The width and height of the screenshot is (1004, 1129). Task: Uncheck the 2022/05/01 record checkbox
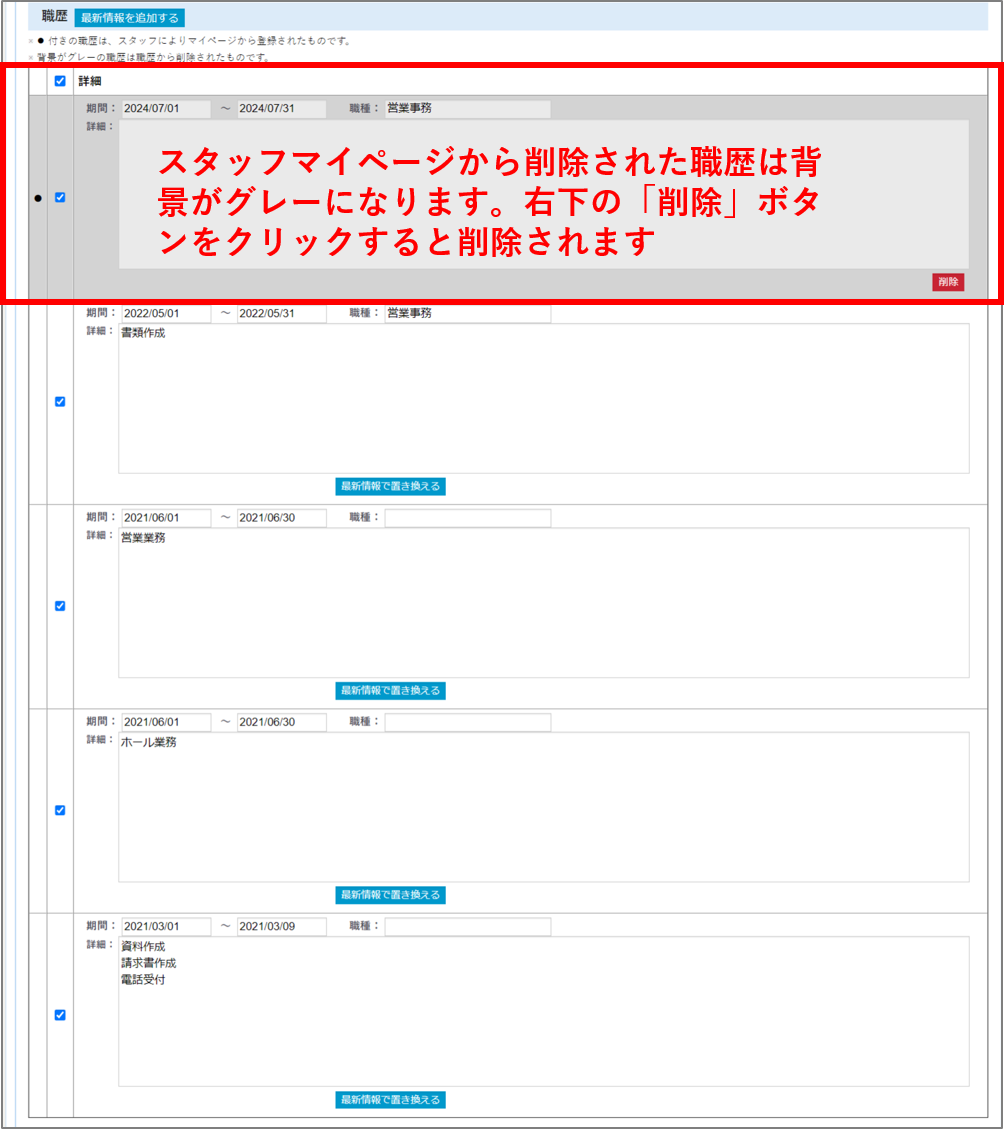[x=60, y=402]
